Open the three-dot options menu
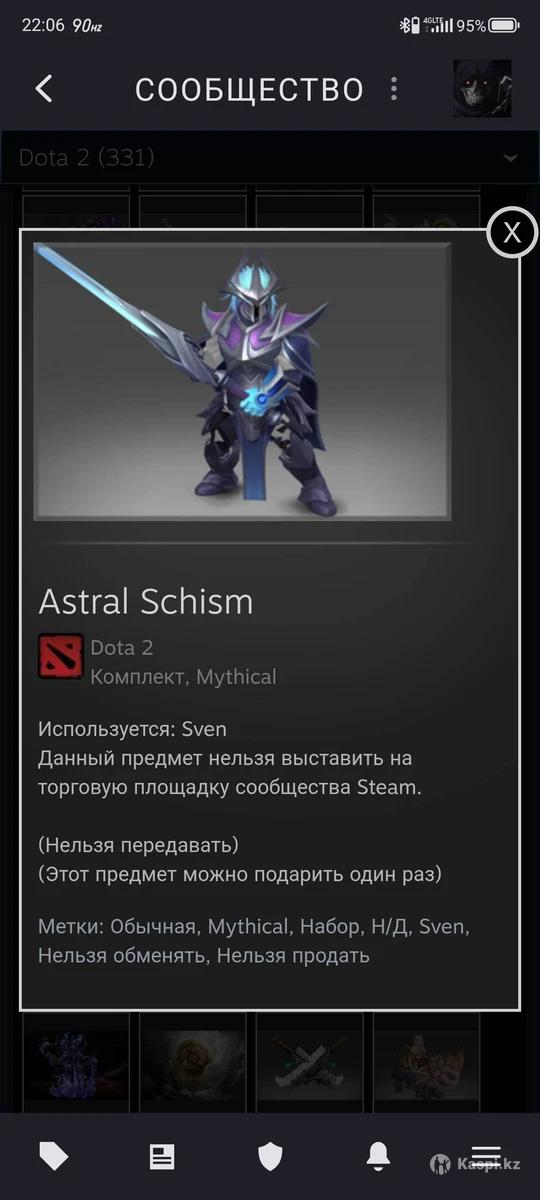This screenshot has width=540, height=1200. tap(394, 89)
